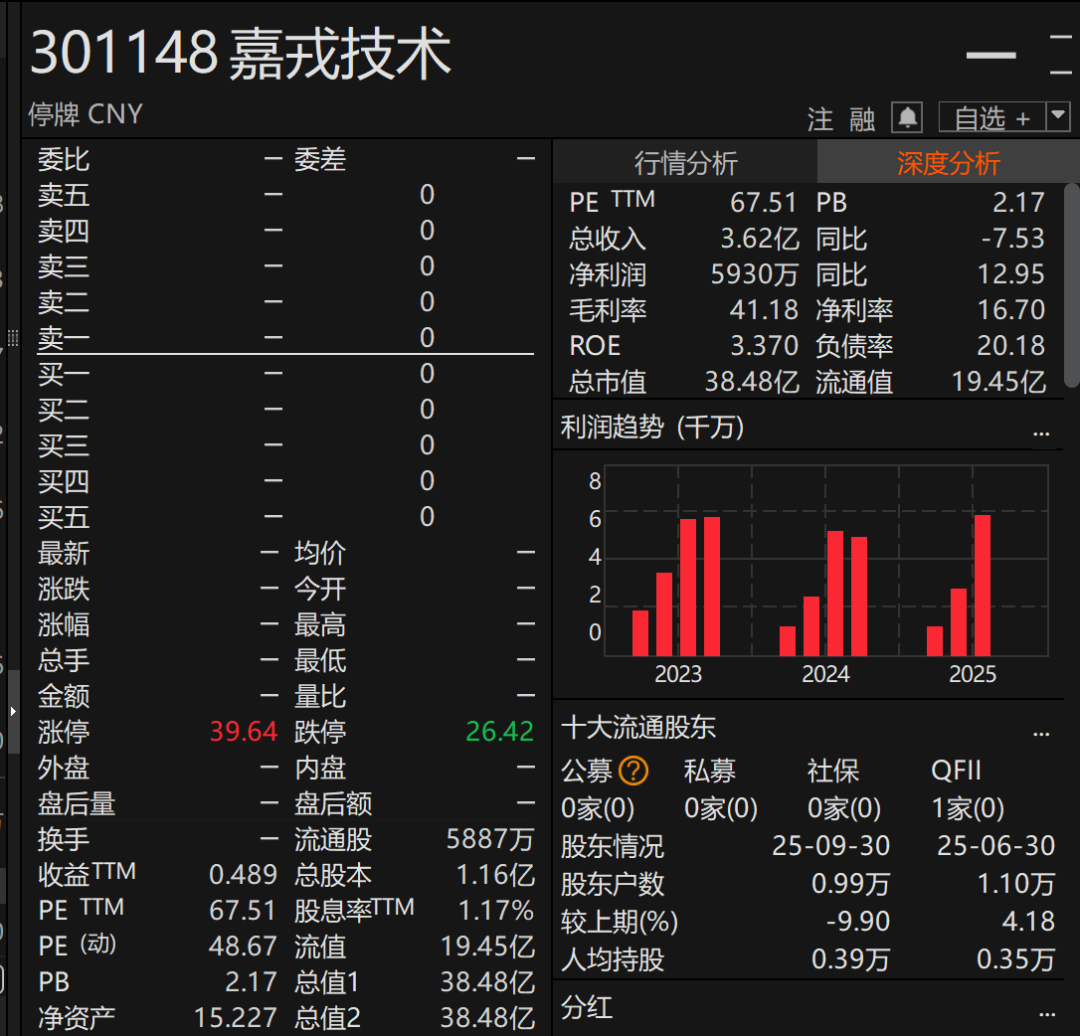1080x1036 pixels.
Task: Open the 十大流通股东 more options ellipsis
Action: [x=1041, y=731]
